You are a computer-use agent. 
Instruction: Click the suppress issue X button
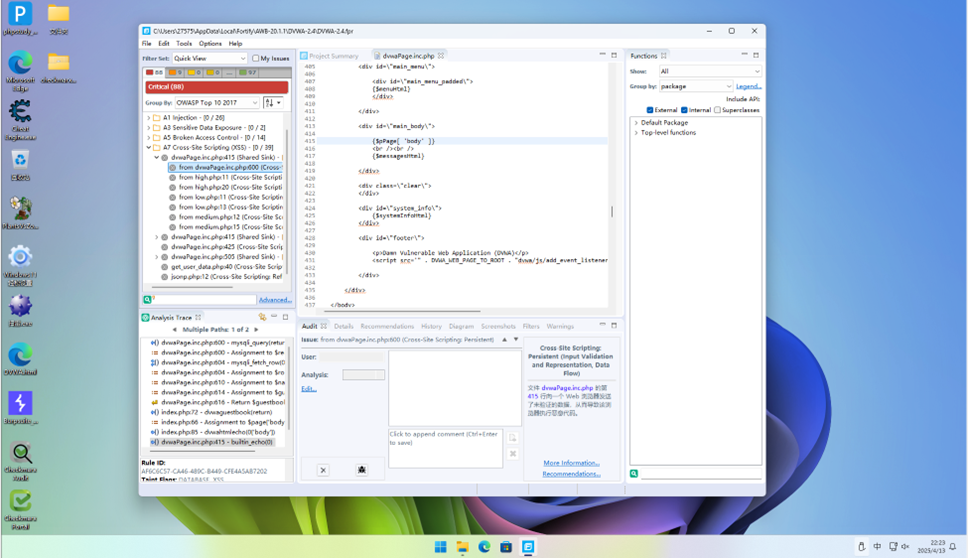tap(323, 470)
